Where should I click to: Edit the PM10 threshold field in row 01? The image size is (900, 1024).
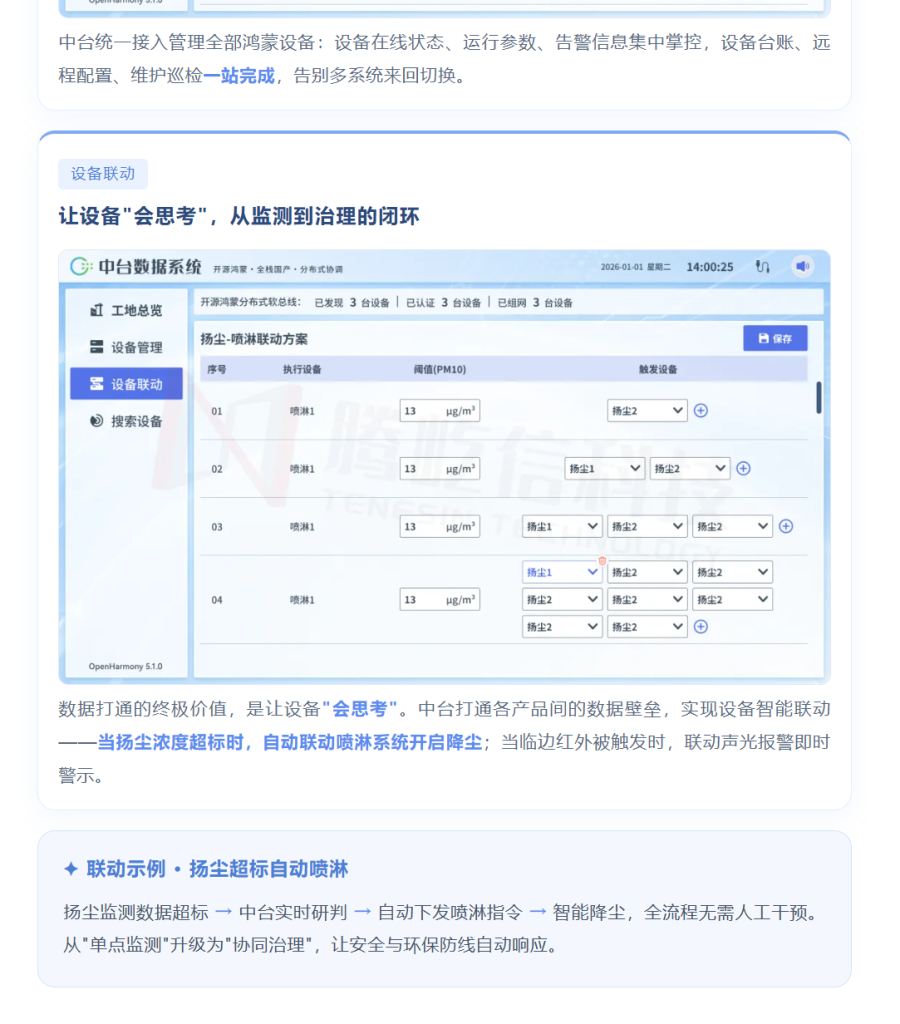click(x=440, y=411)
